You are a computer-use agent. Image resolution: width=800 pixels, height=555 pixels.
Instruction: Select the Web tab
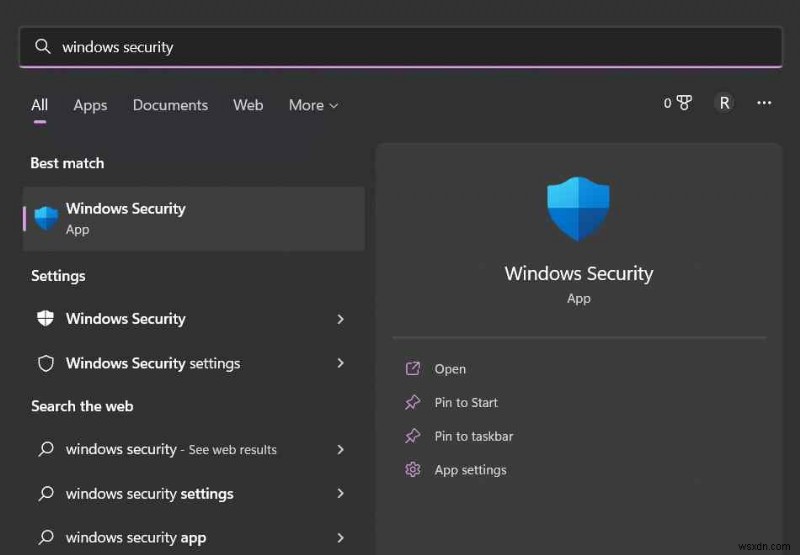coord(248,105)
